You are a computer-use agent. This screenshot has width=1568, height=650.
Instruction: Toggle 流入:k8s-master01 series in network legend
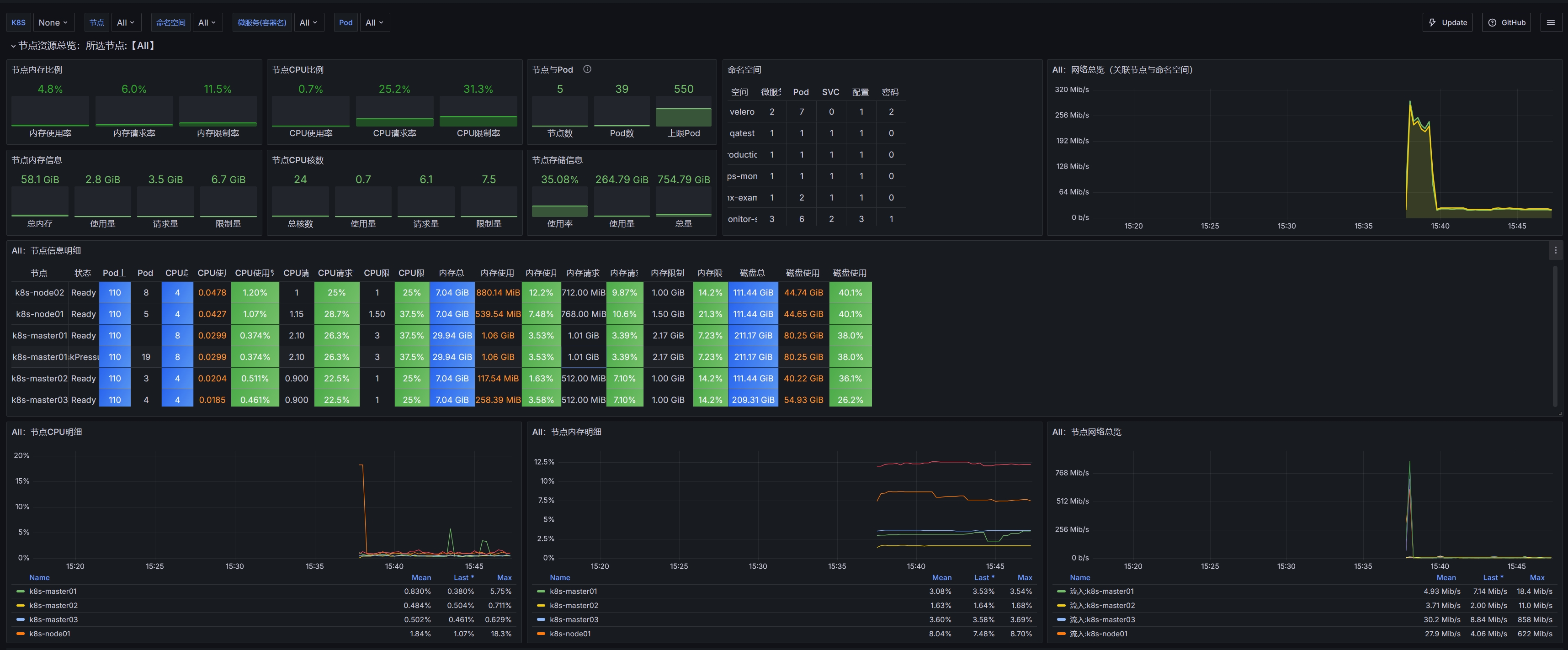click(x=1102, y=591)
